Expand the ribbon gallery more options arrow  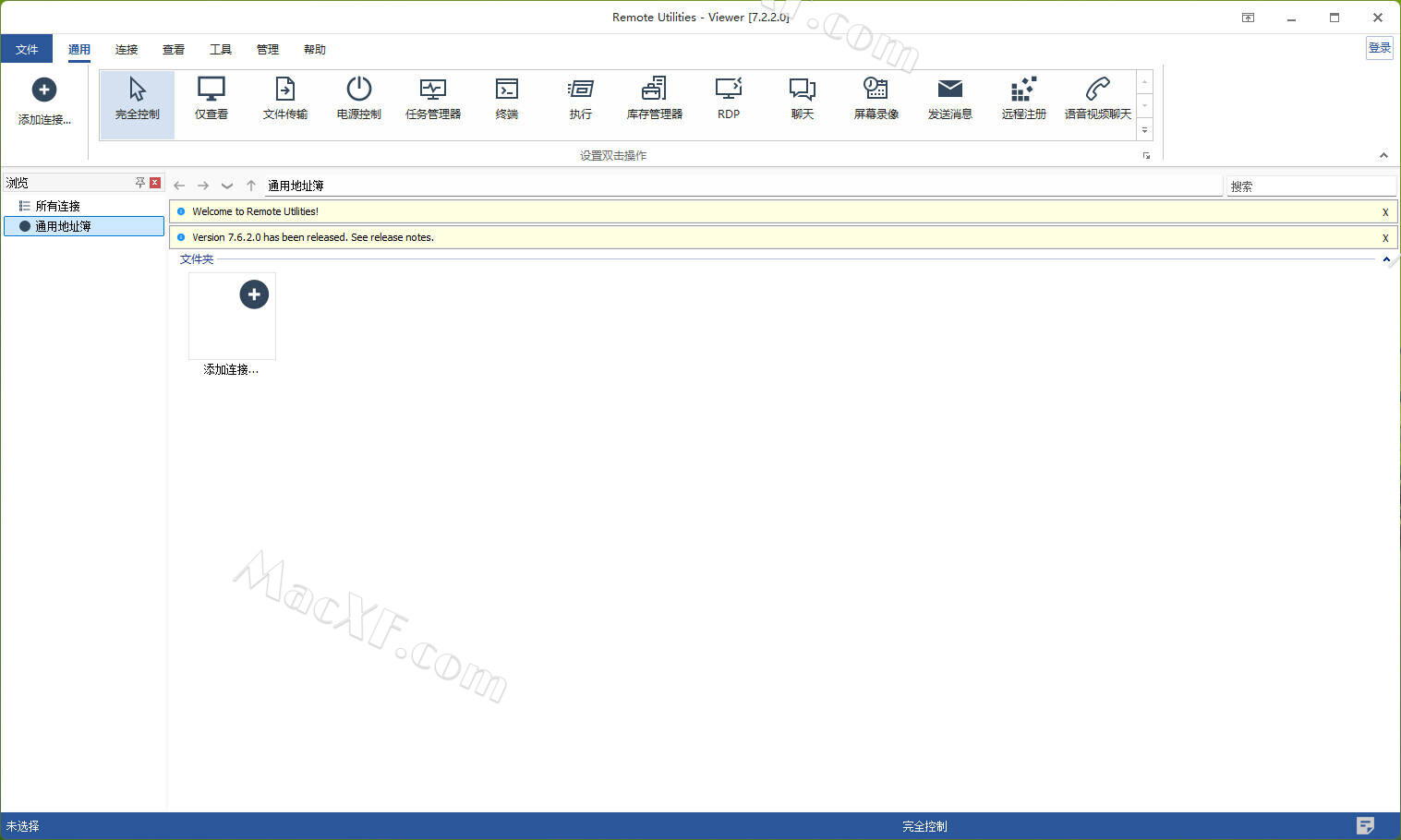pos(1144,130)
